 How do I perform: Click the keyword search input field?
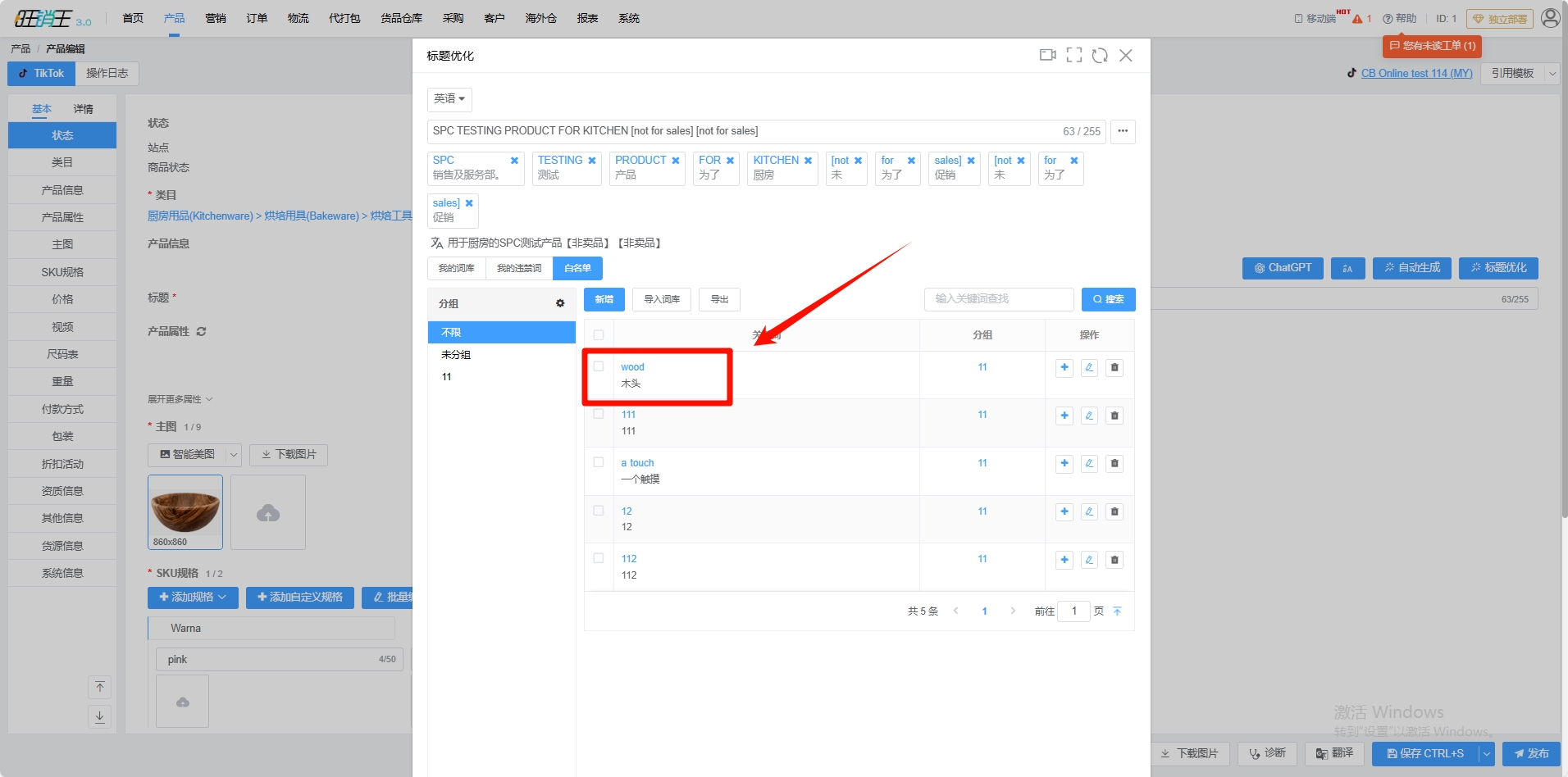(x=998, y=299)
